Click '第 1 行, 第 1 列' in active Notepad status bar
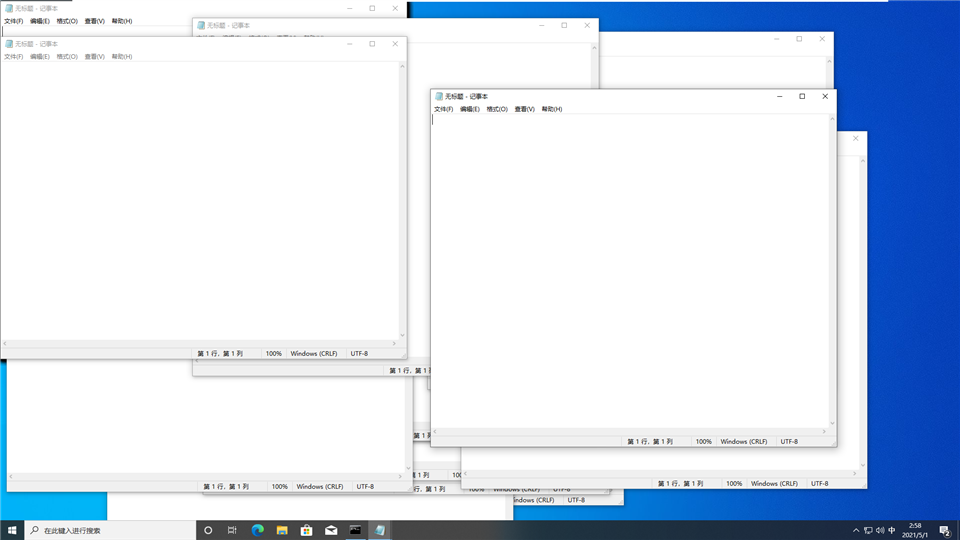960x540 pixels. [x=650, y=441]
